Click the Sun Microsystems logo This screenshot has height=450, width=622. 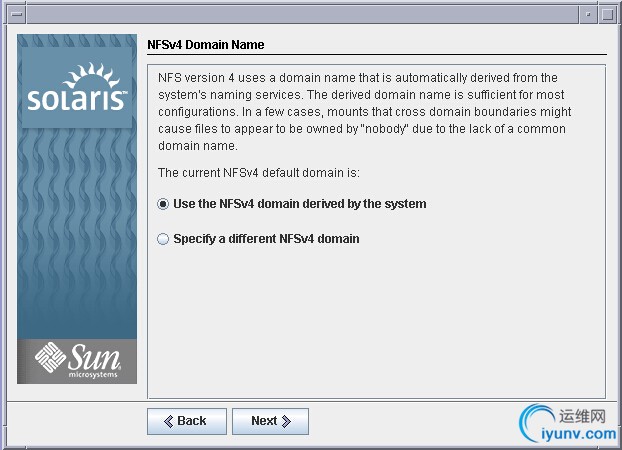point(77,361)
